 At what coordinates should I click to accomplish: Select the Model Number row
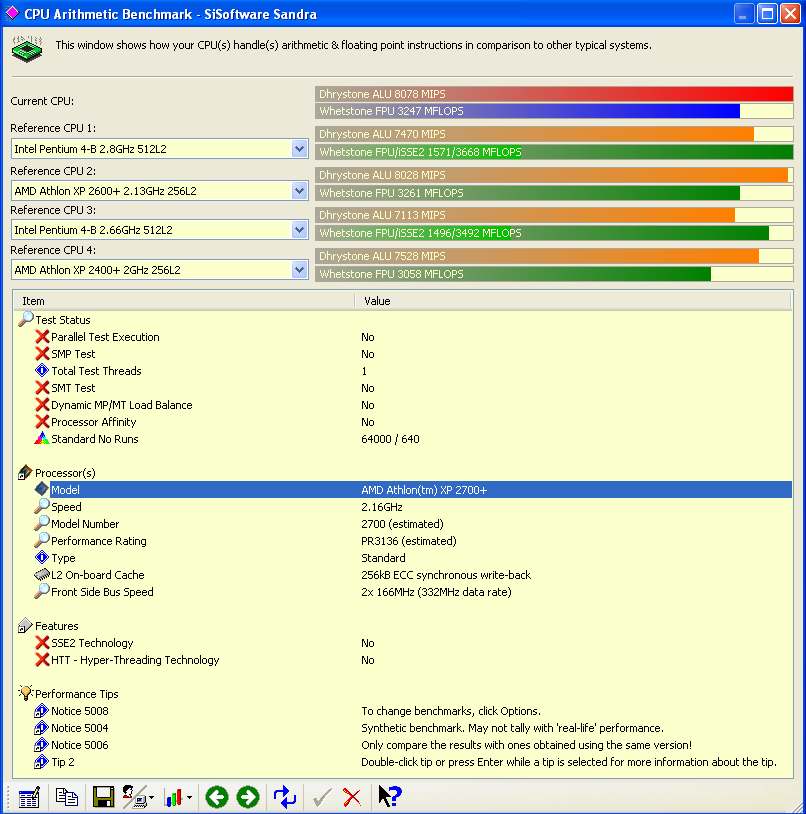(x=403, y=524)
